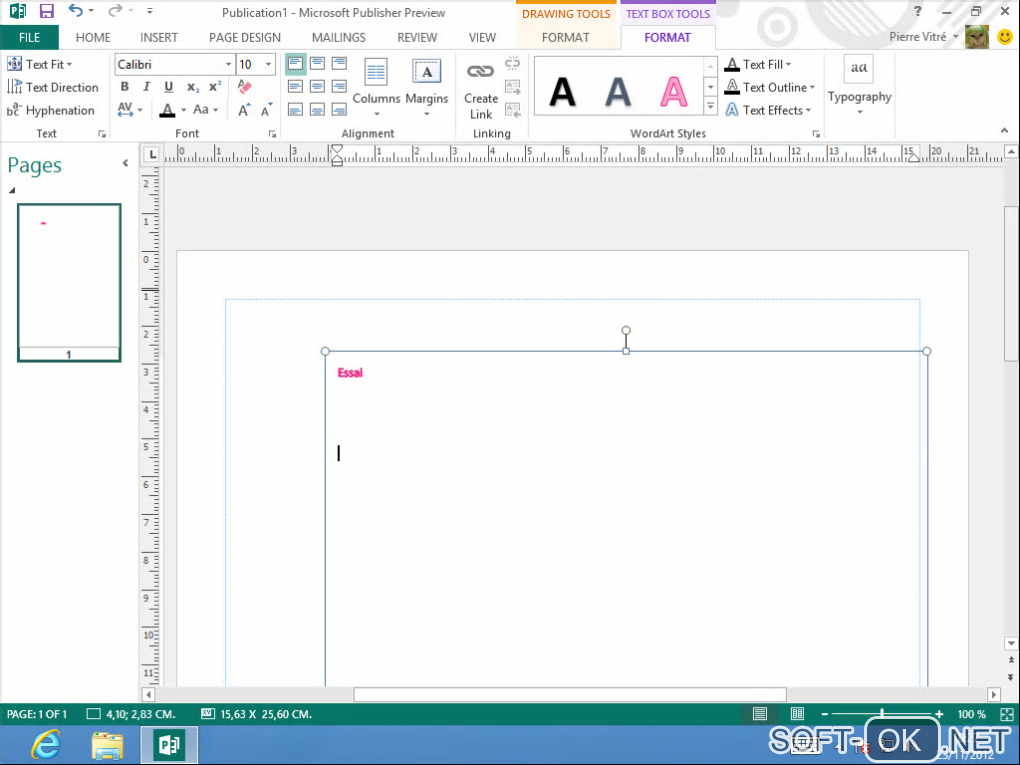Increase font size with grow icon
Image resolution: width=1020 pixels, height=765 pixels.
(244, 110)
